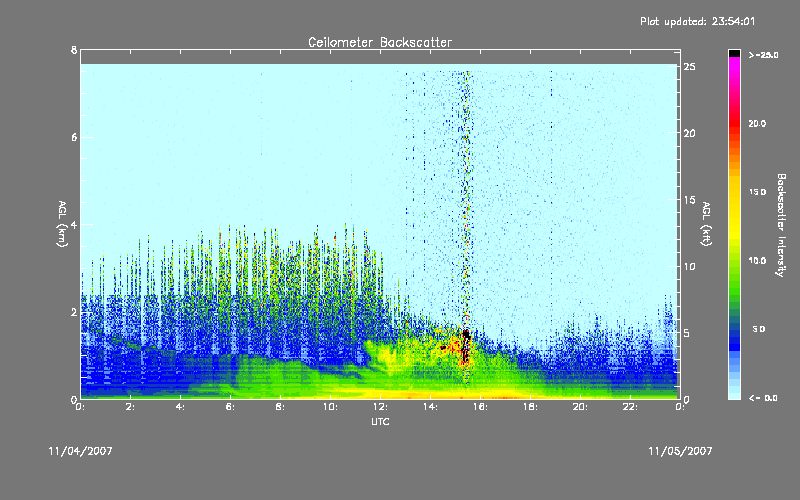The width and height of the screenshot is (800, 500).
Task: Click the "2:" UTC hour tick
Action: [x=131, y=407]
